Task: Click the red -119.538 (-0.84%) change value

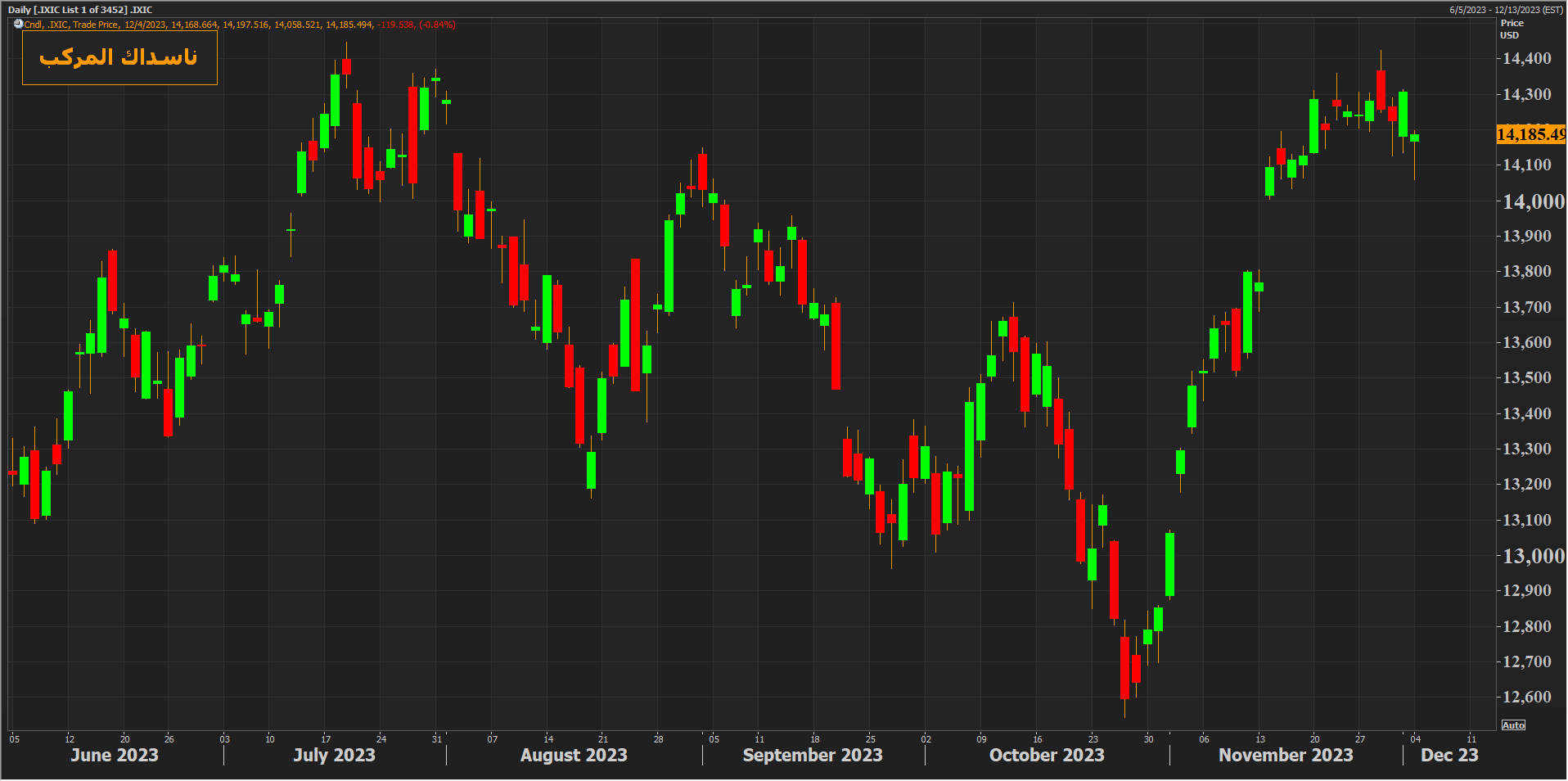Action: [x=416, y=25]
